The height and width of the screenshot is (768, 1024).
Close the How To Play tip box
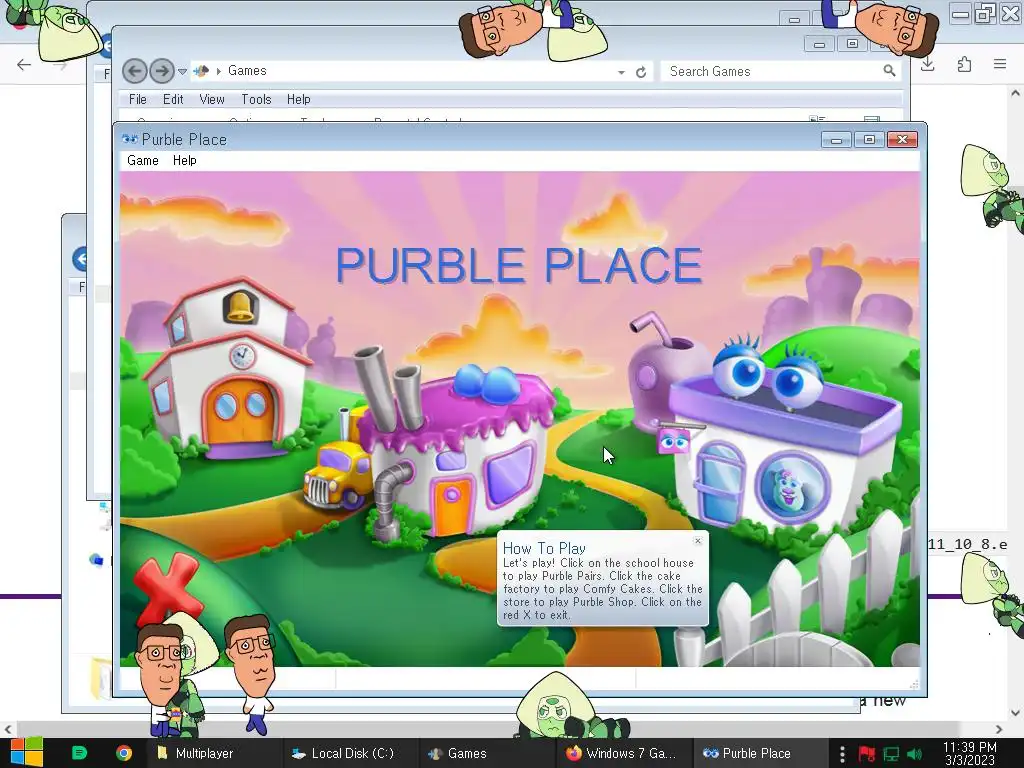[x=697, y=541]
